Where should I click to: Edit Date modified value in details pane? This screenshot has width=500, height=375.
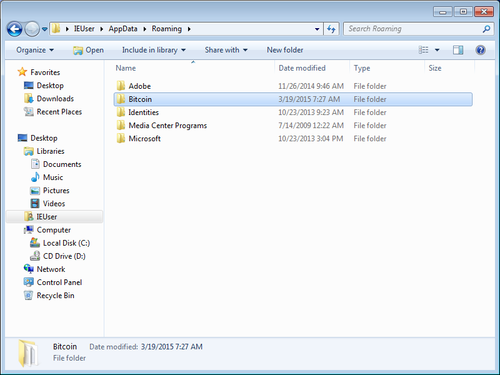click(x=171, y=347)
